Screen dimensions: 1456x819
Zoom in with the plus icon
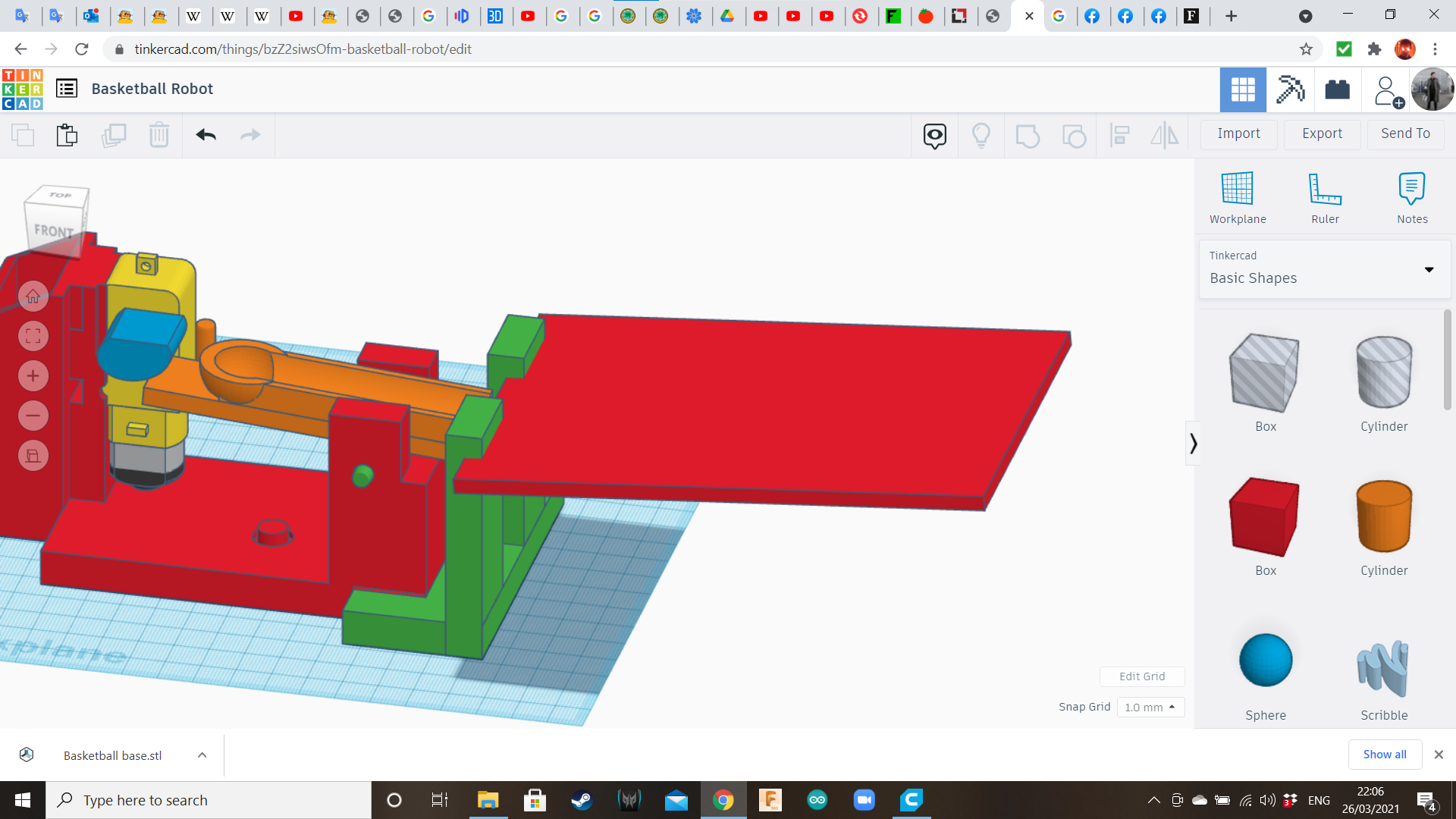33,376
